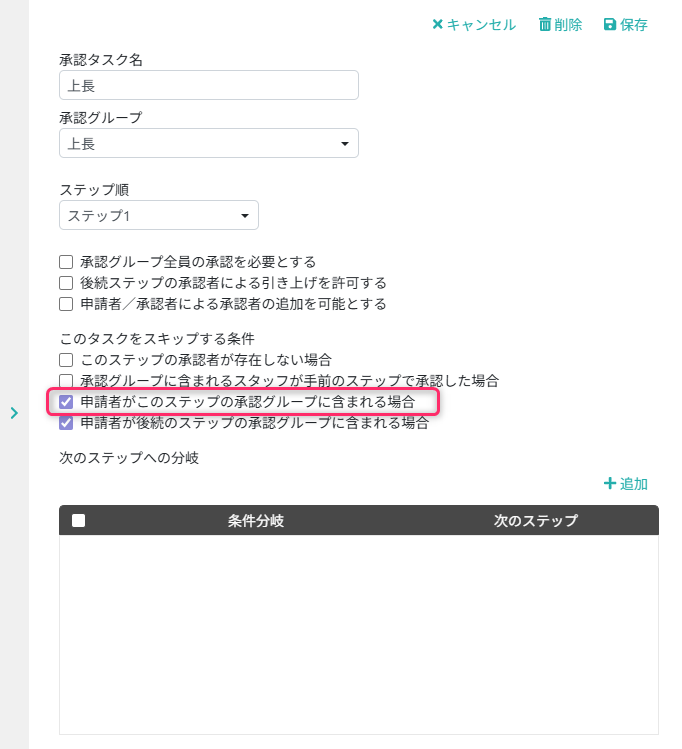Click the 承認タスク名 text field

point(208,86)
